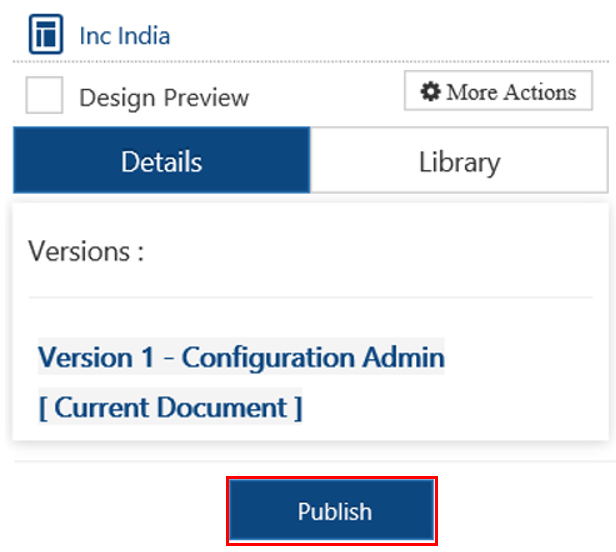
Task: Open Version 1 - Configuration Admin entry
Action: [241, 357]
